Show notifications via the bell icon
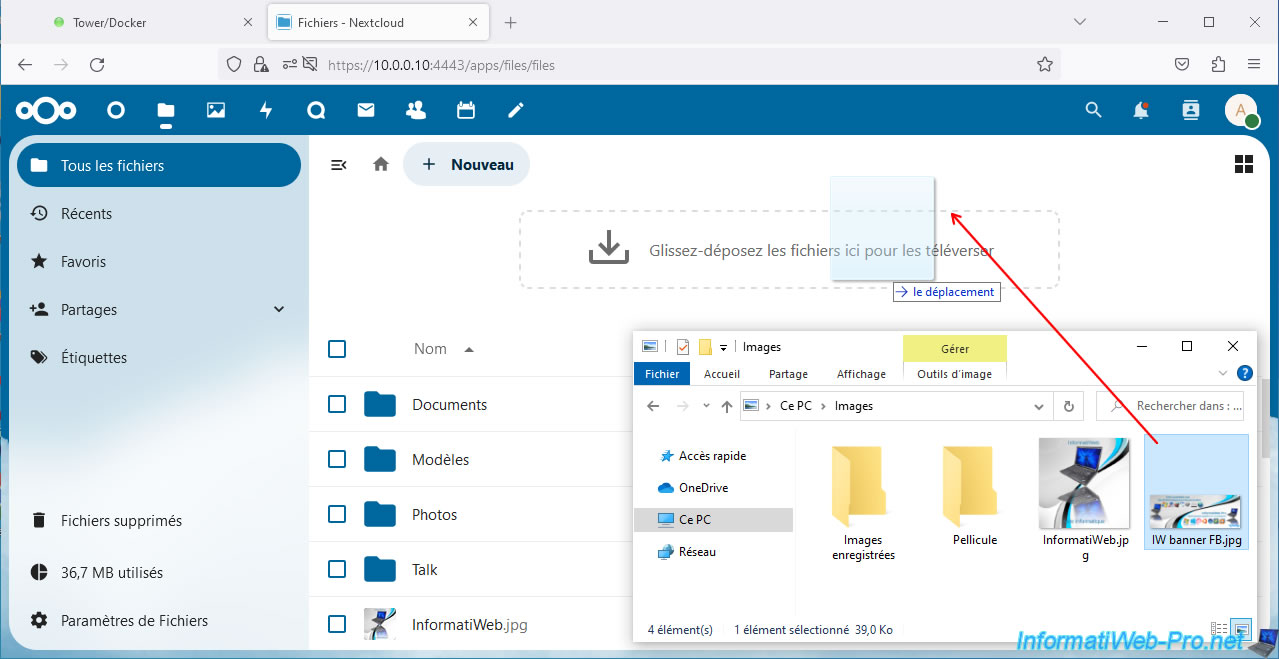This screenshot has width=1279, height=659. pyautogui.click(x=1141, y=111)
